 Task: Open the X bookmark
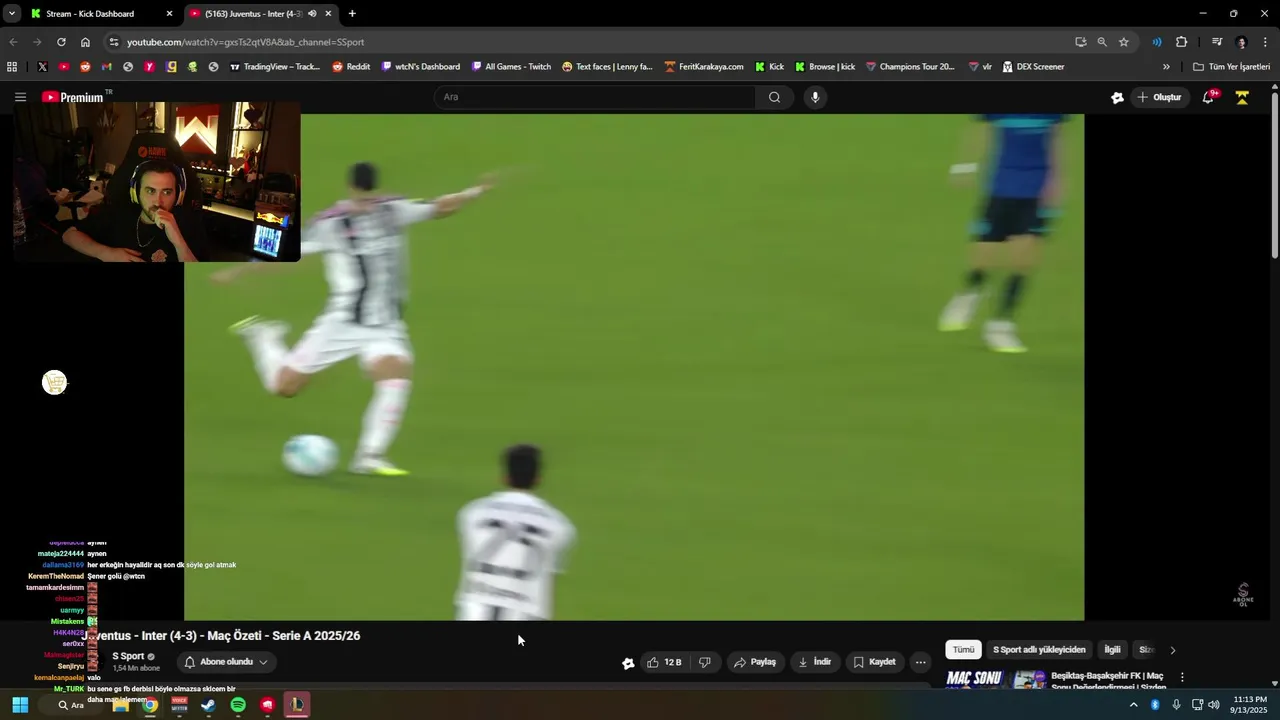tap(42, 67)
